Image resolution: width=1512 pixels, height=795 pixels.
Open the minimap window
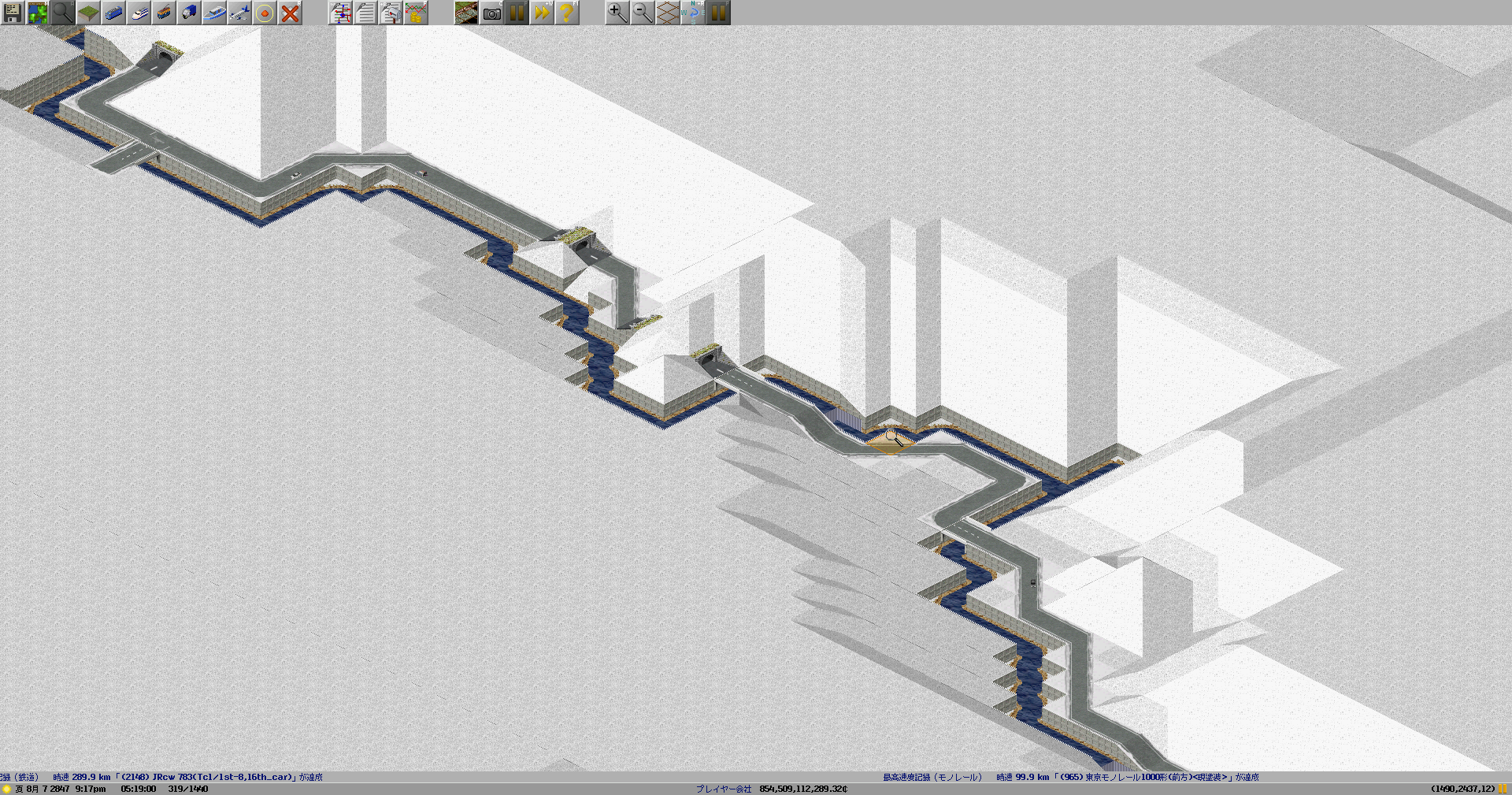click(x=38, y=13)
